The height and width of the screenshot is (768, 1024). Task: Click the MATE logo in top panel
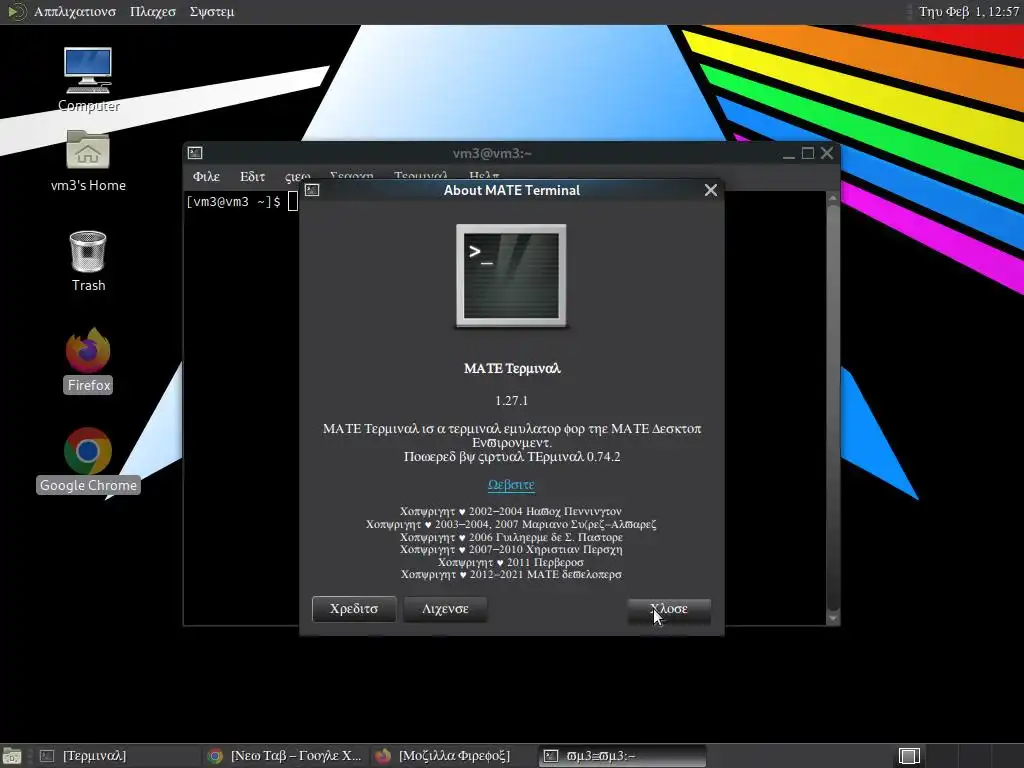click(16, 11)
